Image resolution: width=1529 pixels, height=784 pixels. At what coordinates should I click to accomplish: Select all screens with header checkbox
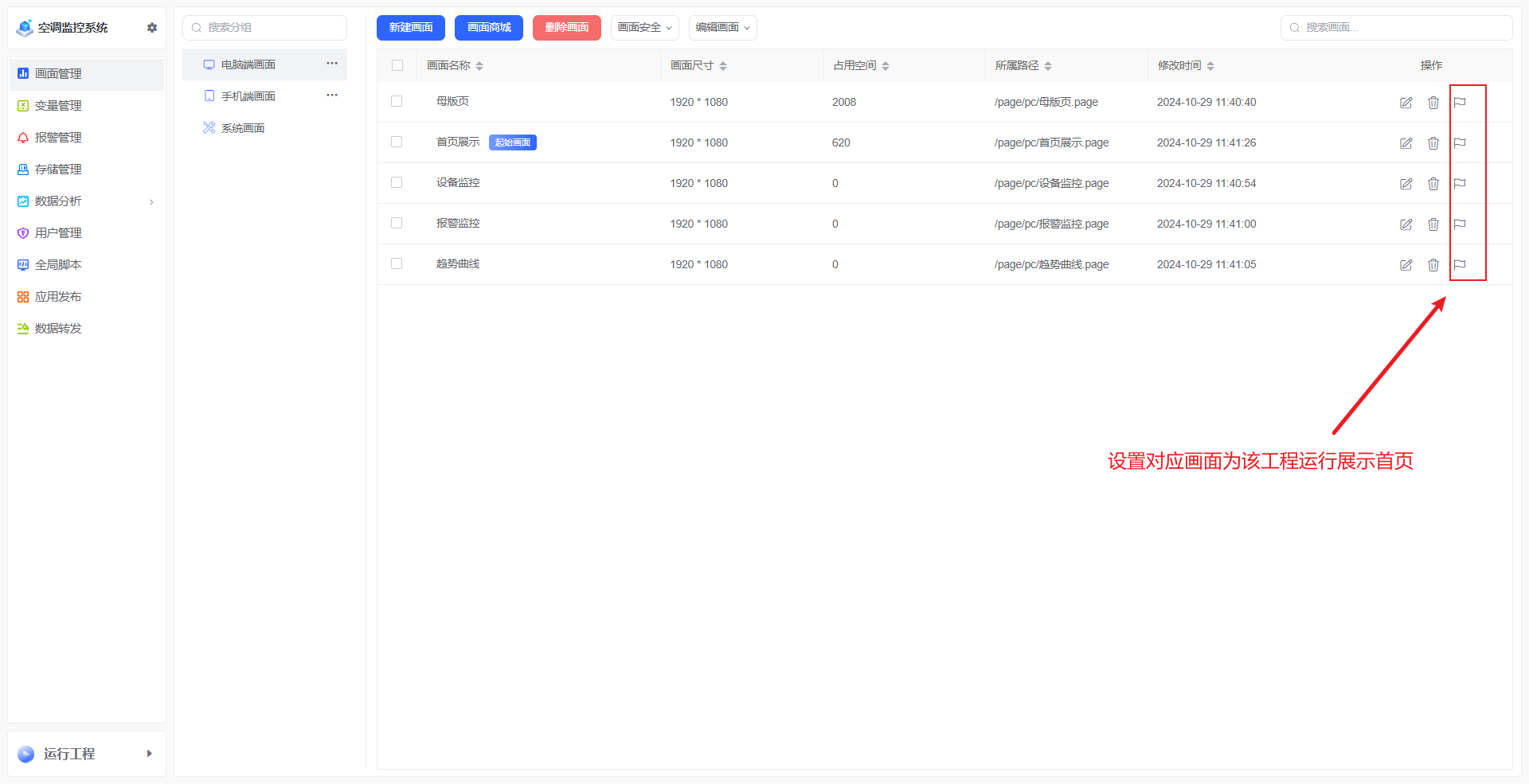coord(397,65)
